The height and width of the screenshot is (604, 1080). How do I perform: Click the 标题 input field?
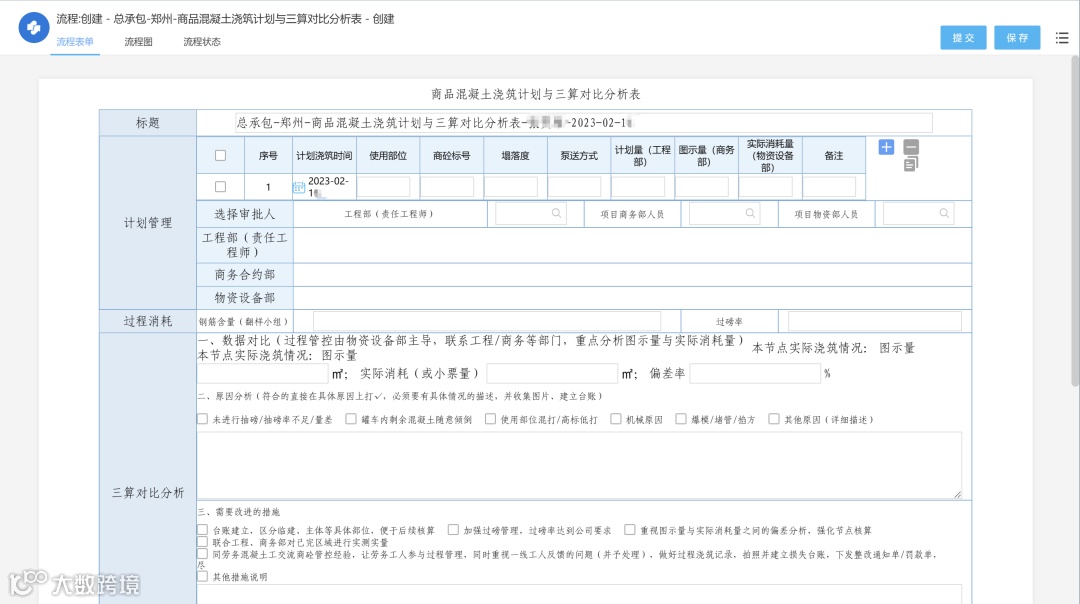583,123
